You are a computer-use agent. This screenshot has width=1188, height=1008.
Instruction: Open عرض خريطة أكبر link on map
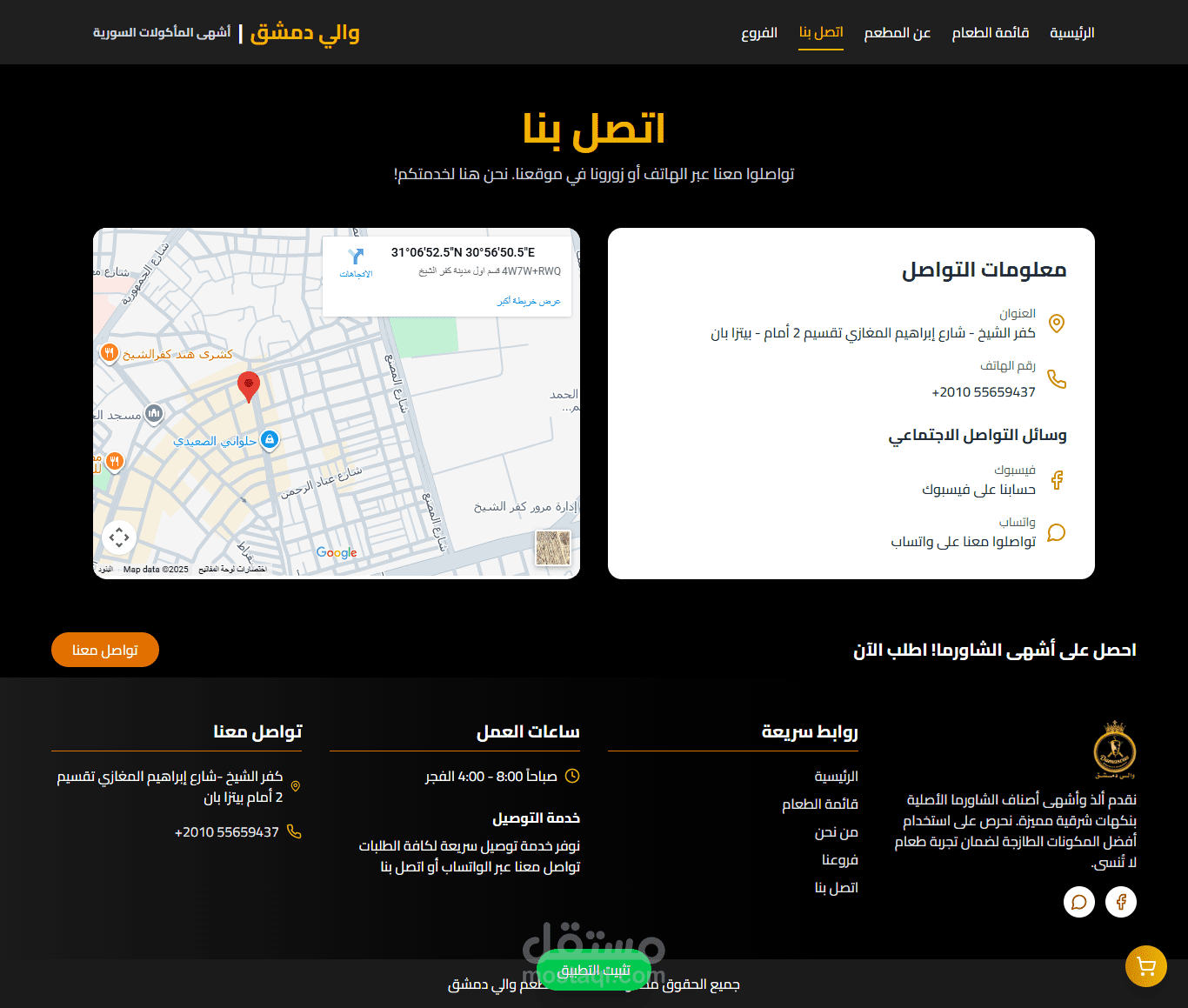point(529,301)
